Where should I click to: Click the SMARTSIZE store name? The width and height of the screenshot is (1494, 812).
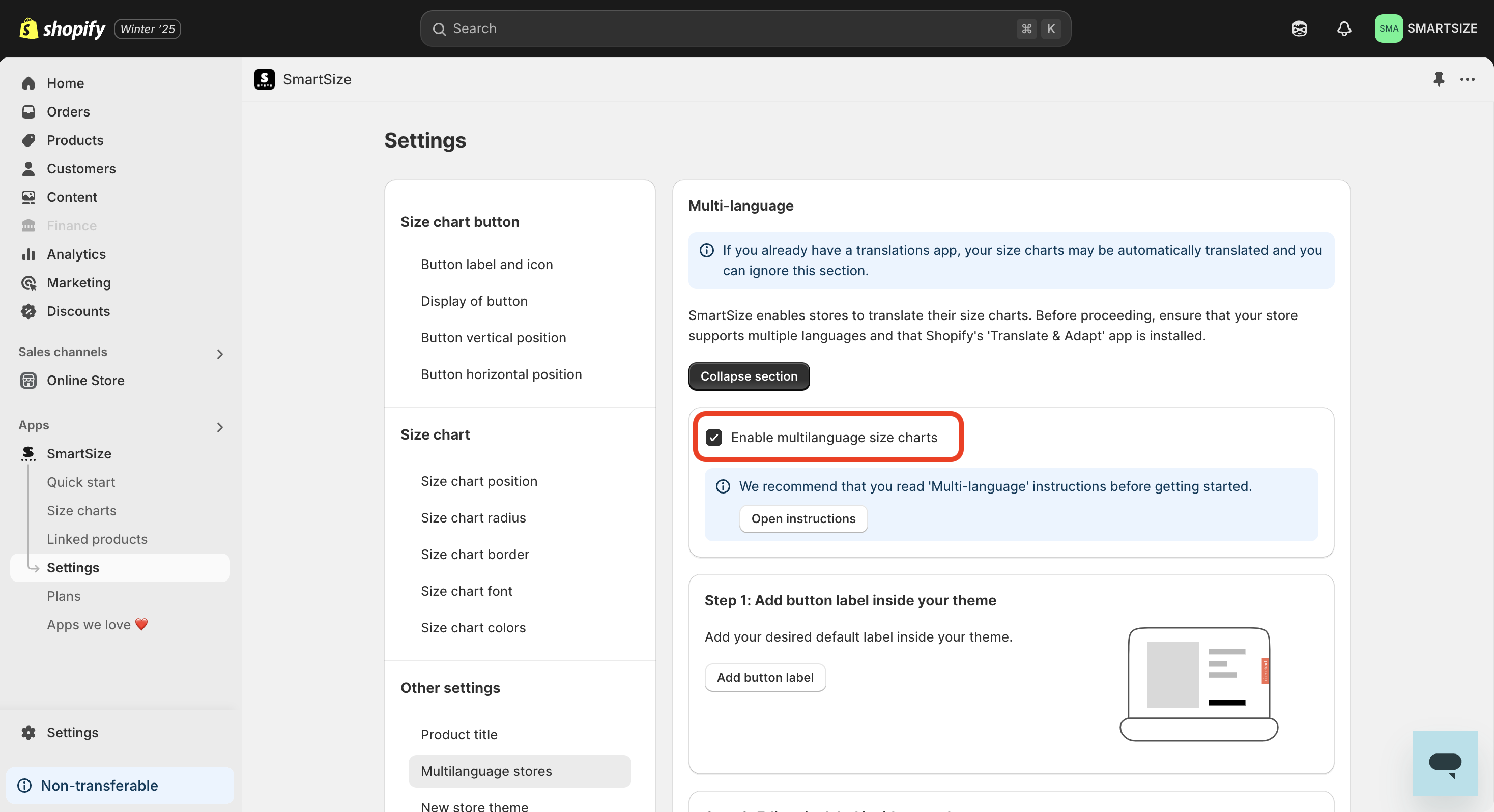(x=1442, y=28)
